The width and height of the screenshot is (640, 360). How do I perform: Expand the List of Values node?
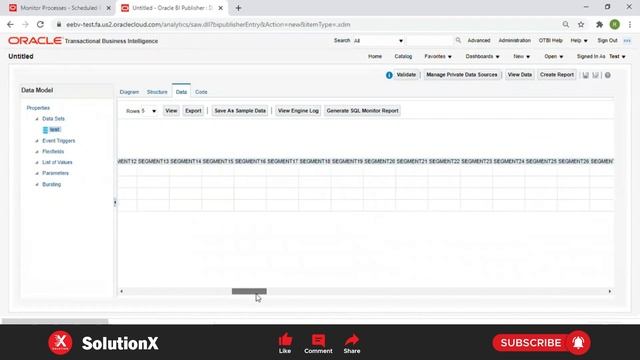[x=37, y=162]
